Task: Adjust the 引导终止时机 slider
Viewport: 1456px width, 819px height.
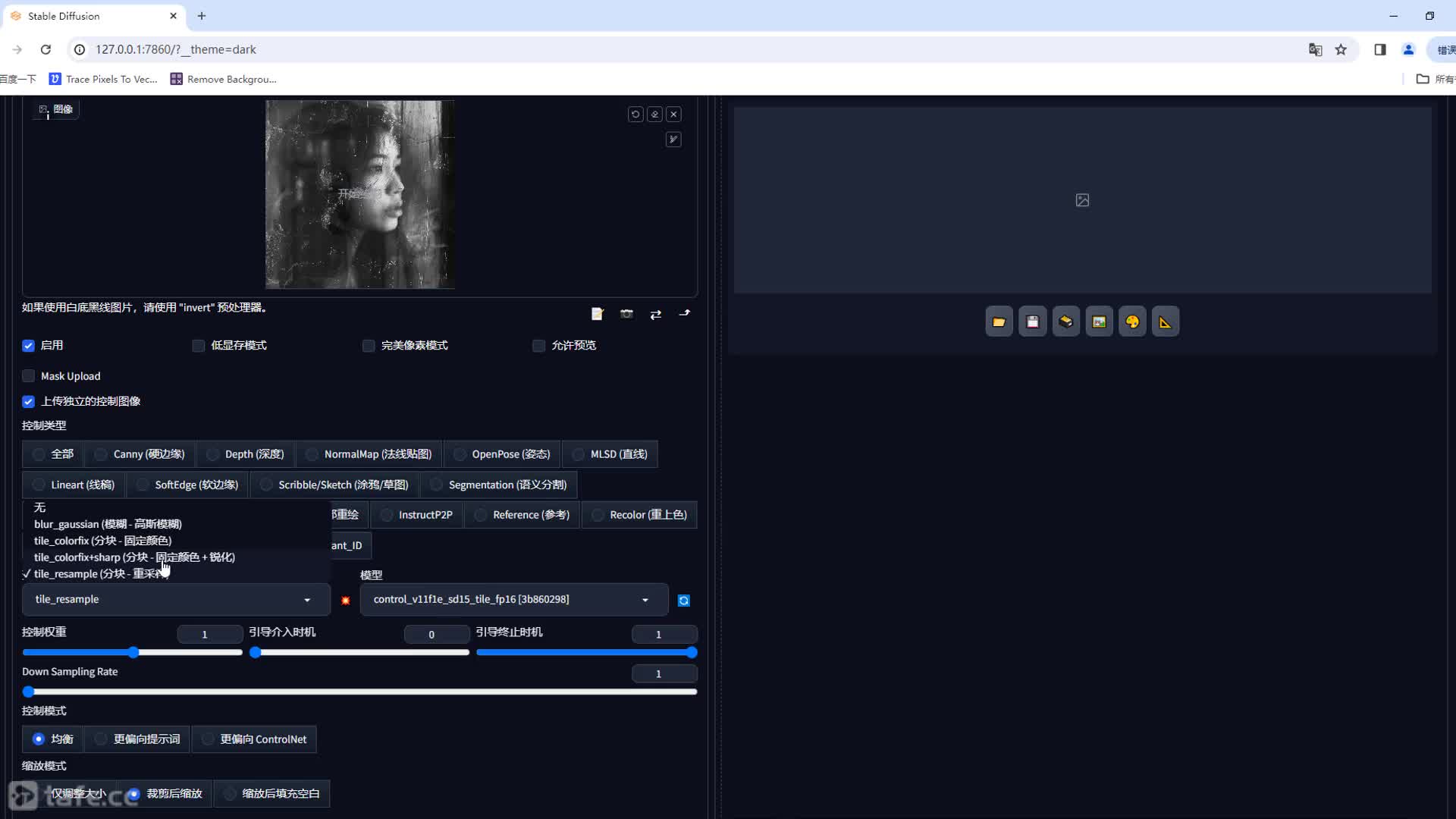Action: (x=587, y=653)
